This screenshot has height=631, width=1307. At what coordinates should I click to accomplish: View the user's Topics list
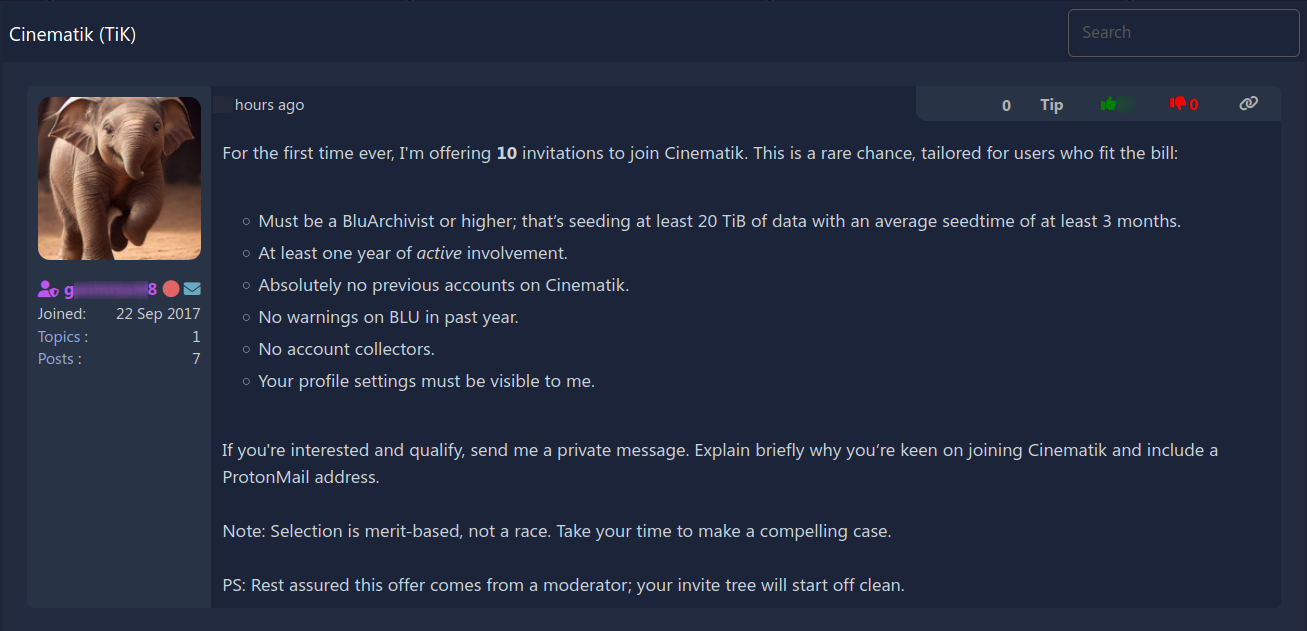coord(63,337)
